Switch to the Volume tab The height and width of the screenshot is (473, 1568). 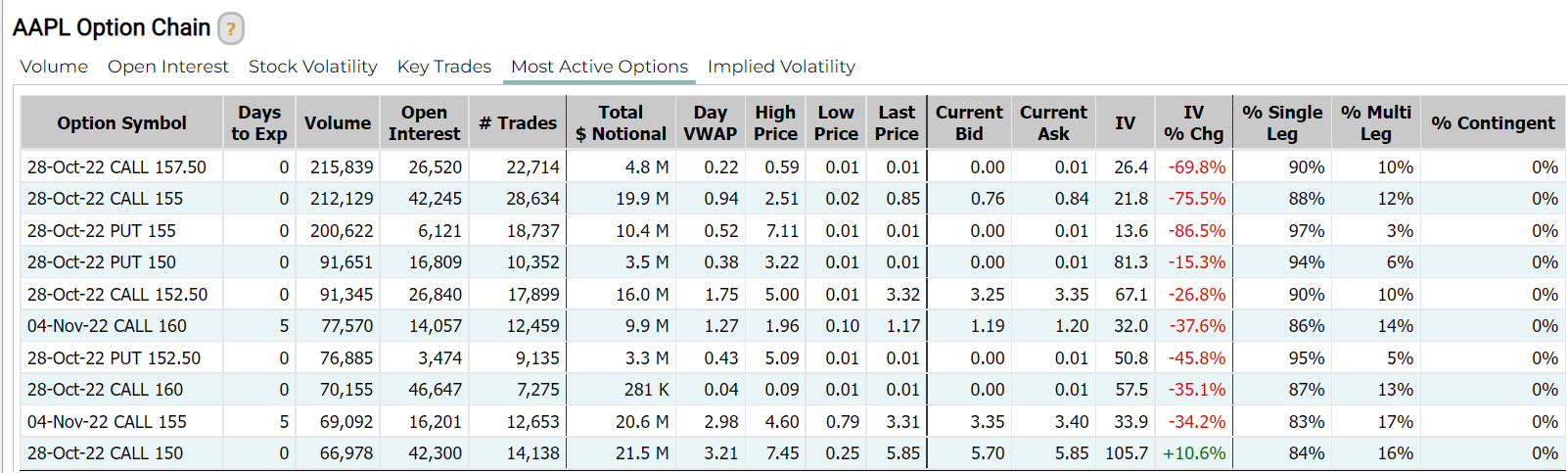click(x=54, y=67)
